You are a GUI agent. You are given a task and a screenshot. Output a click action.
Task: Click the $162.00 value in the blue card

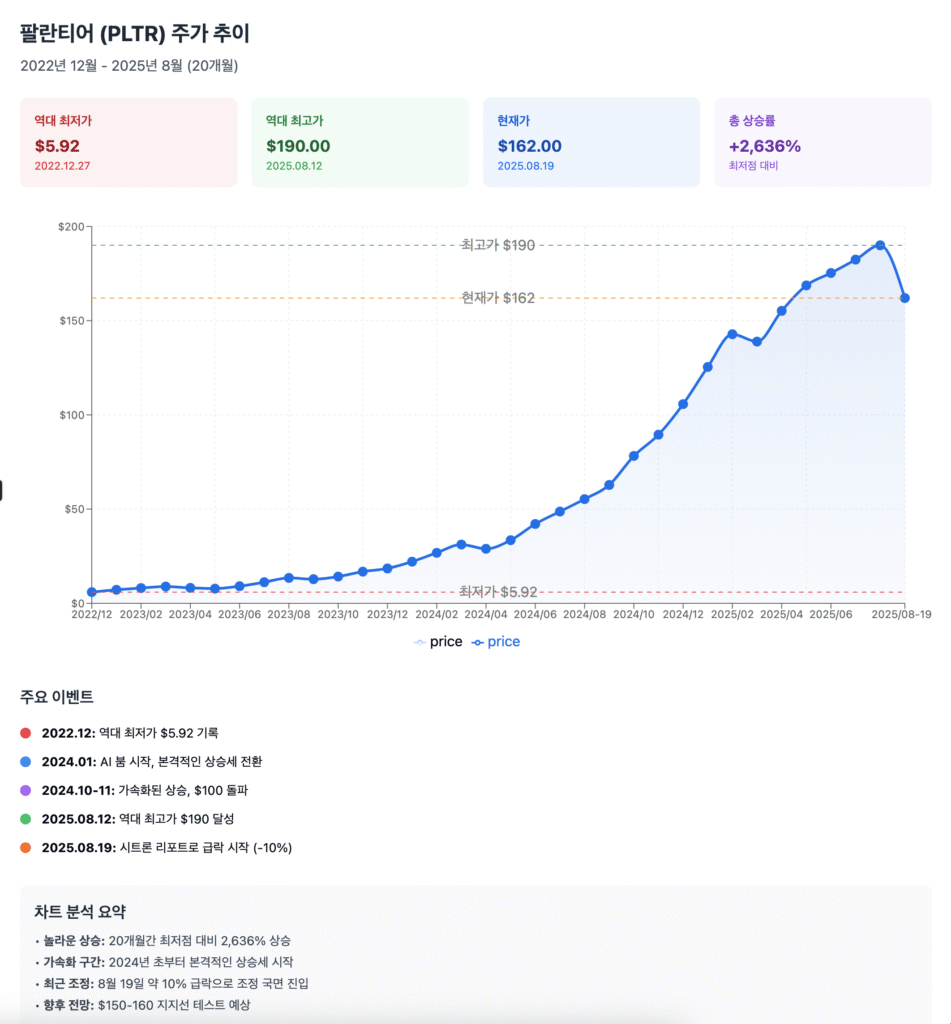pyautogui.click(x=530, y=146)
